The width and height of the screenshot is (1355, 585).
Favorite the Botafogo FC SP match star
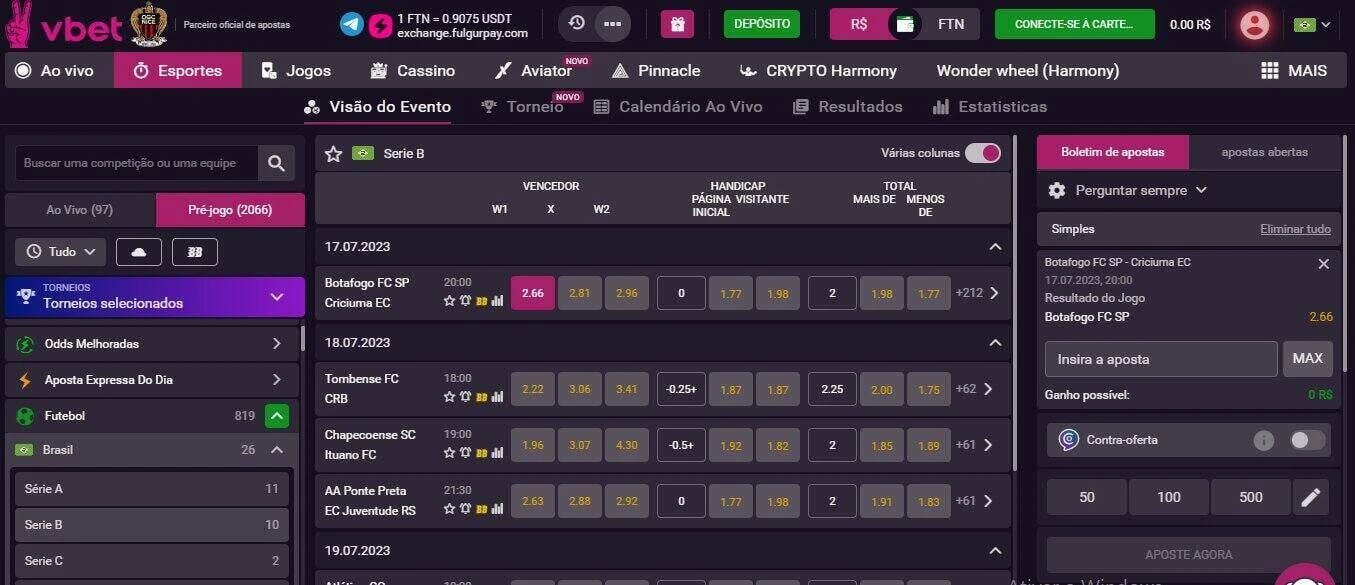[x=449, y=300]
